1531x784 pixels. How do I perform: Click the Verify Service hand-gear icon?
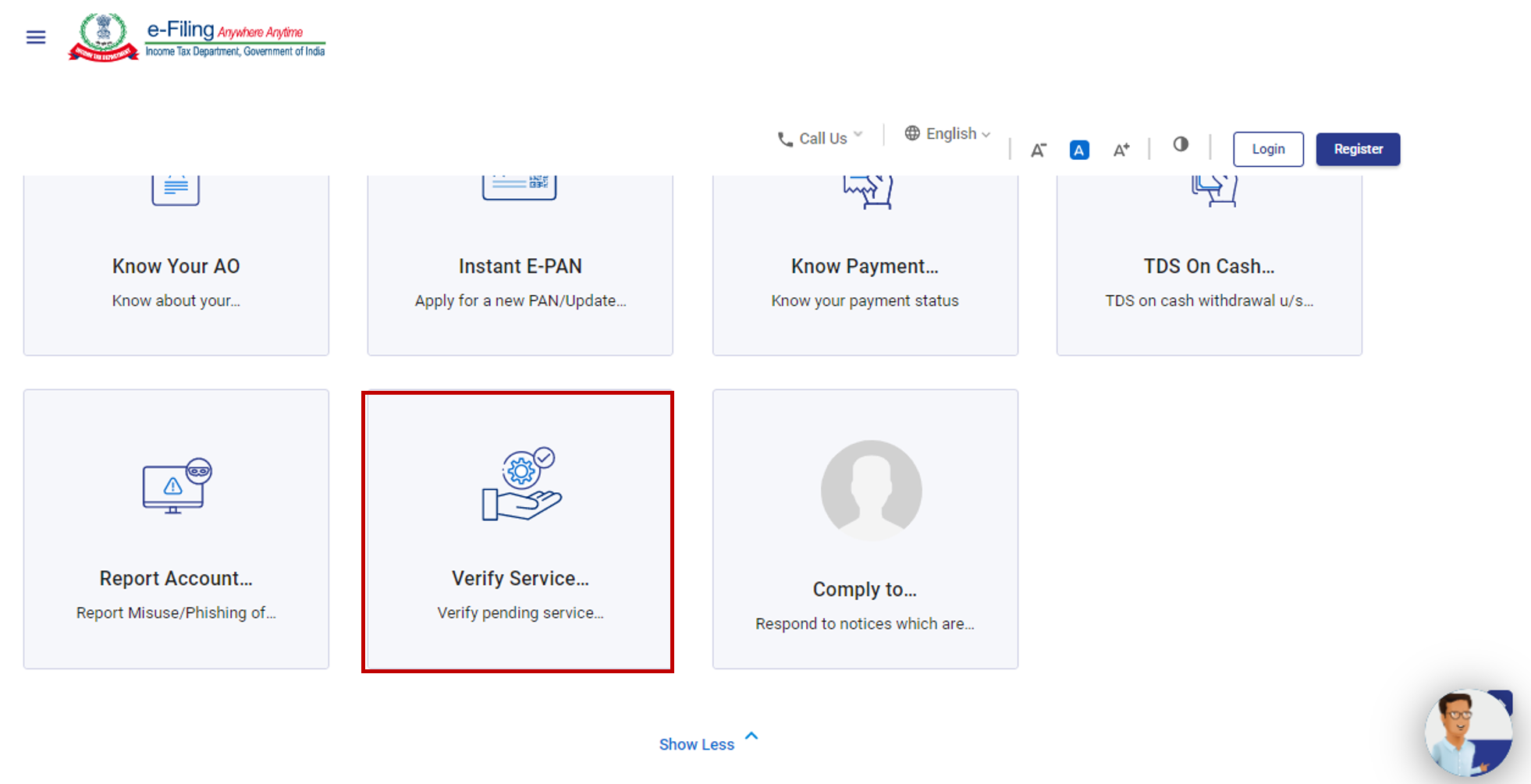[x=520, y=484]
